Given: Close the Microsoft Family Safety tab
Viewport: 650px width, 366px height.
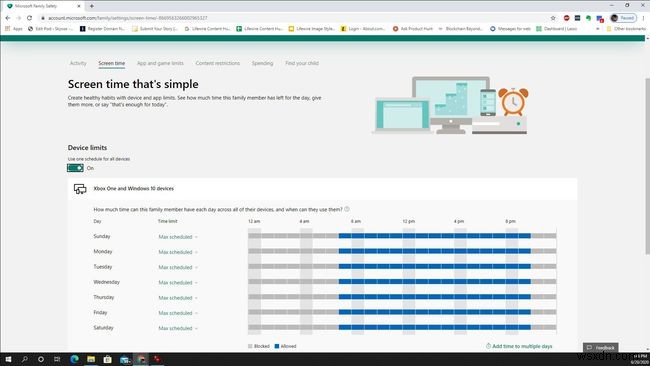Looking at the screenshot, I should [79, 6].
